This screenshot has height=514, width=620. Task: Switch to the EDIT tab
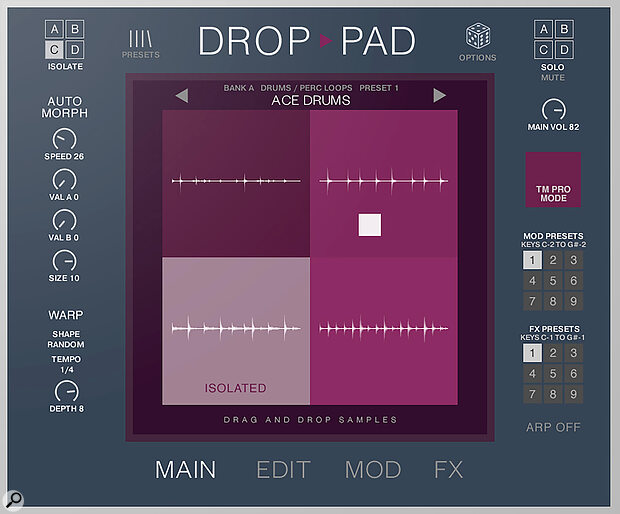click(283, 469)
